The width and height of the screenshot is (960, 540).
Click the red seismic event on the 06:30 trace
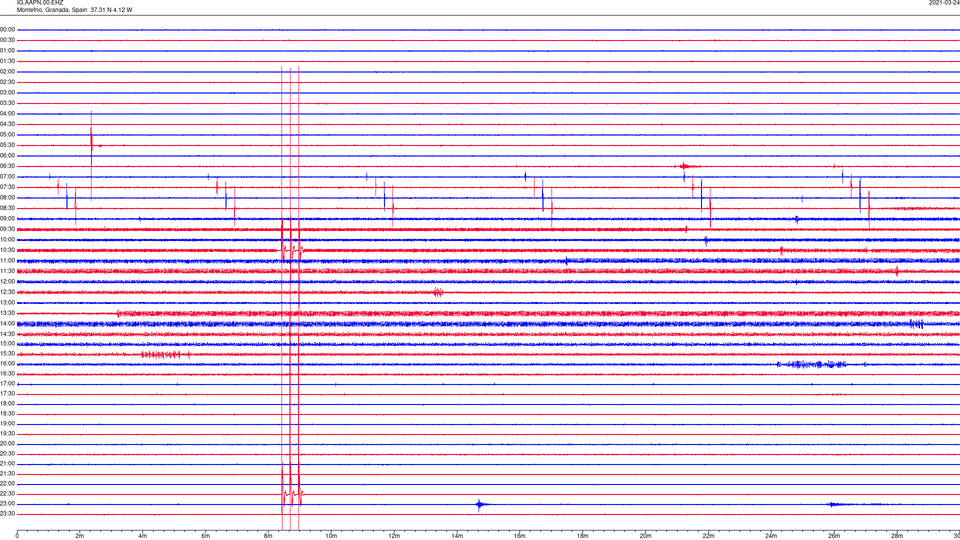[x=686, y=166]
